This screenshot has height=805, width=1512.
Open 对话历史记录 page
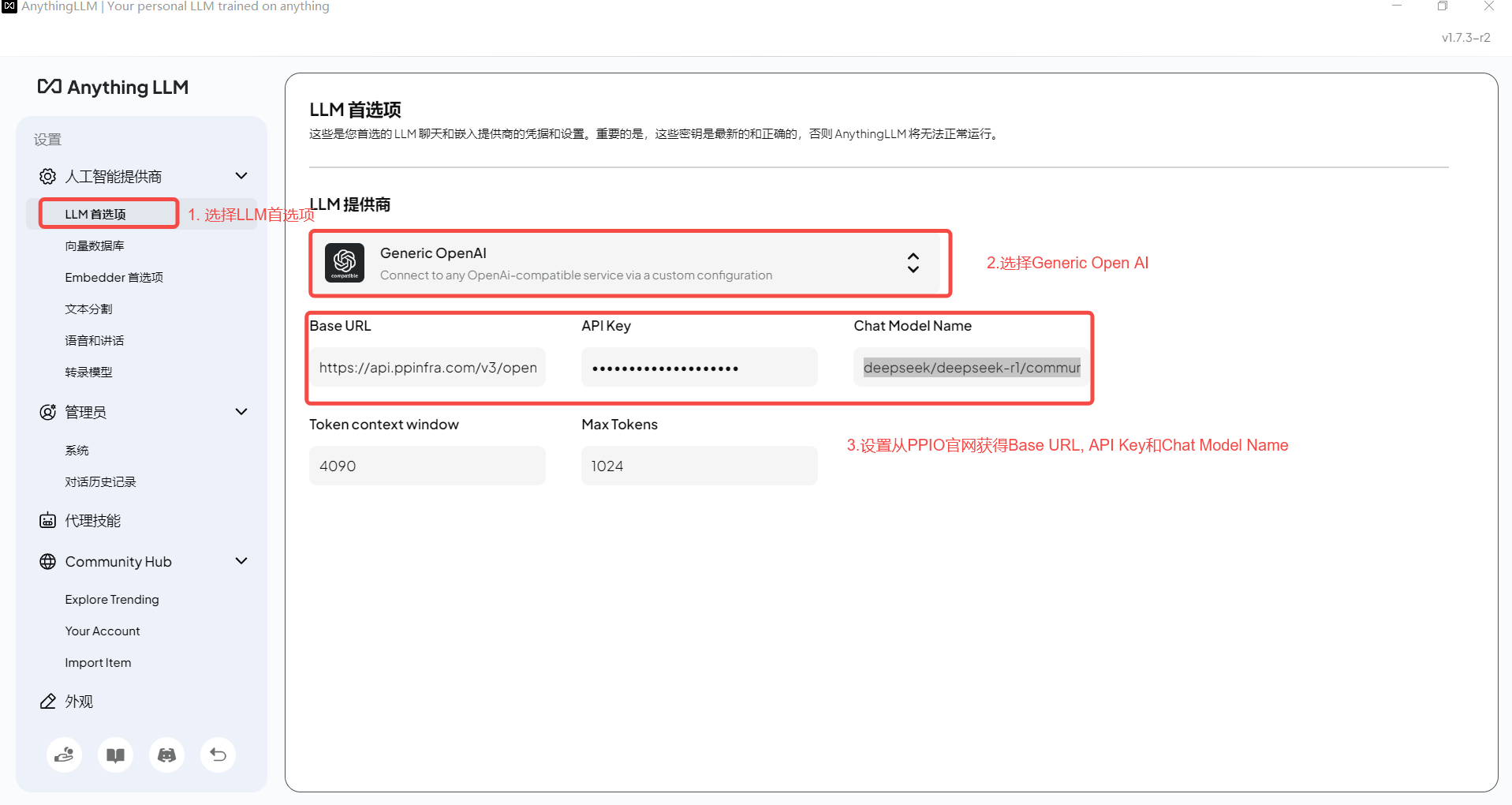100,481
